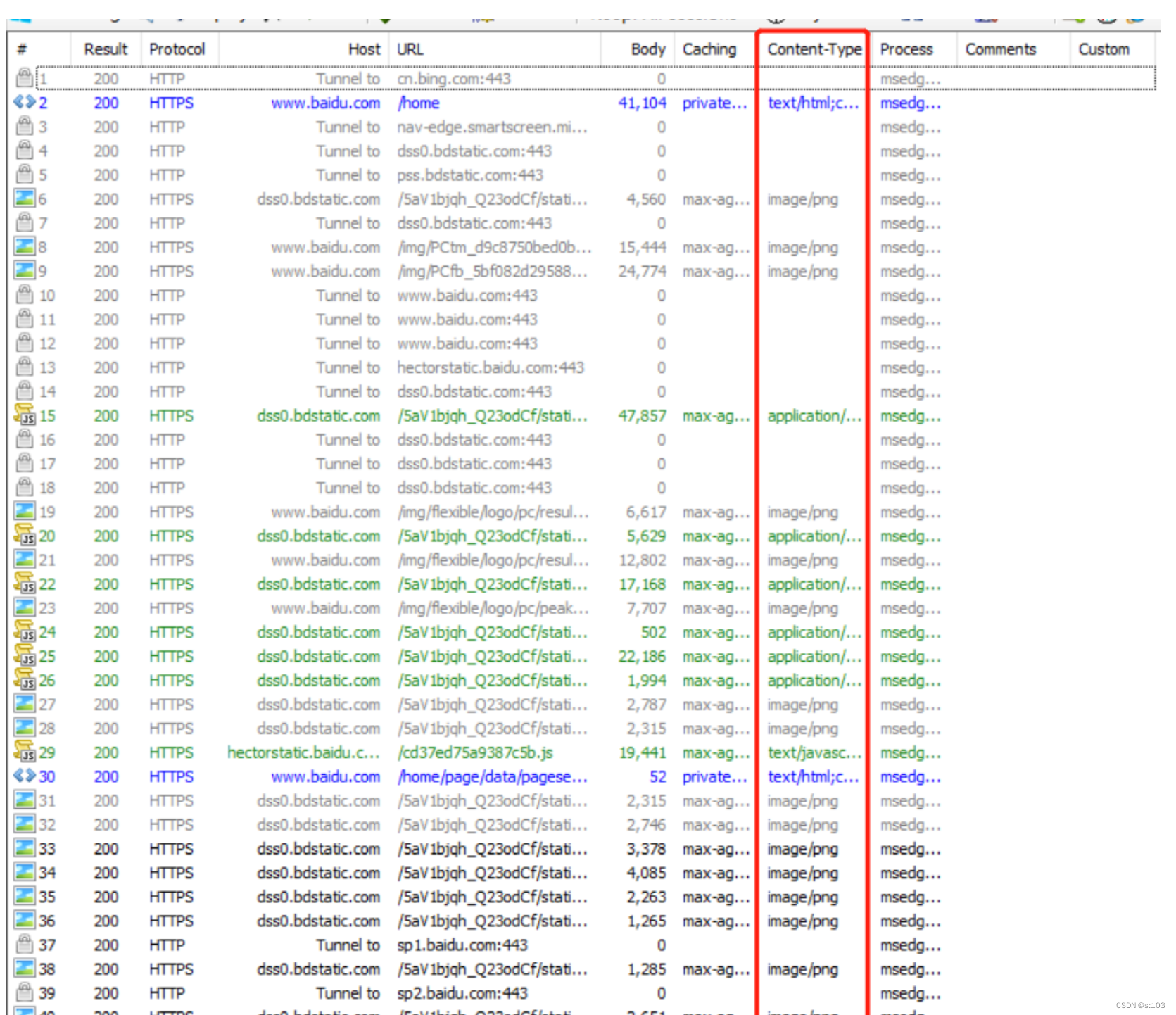
Task: Click the lock icon of session 39
Action: tap(25, 992)
